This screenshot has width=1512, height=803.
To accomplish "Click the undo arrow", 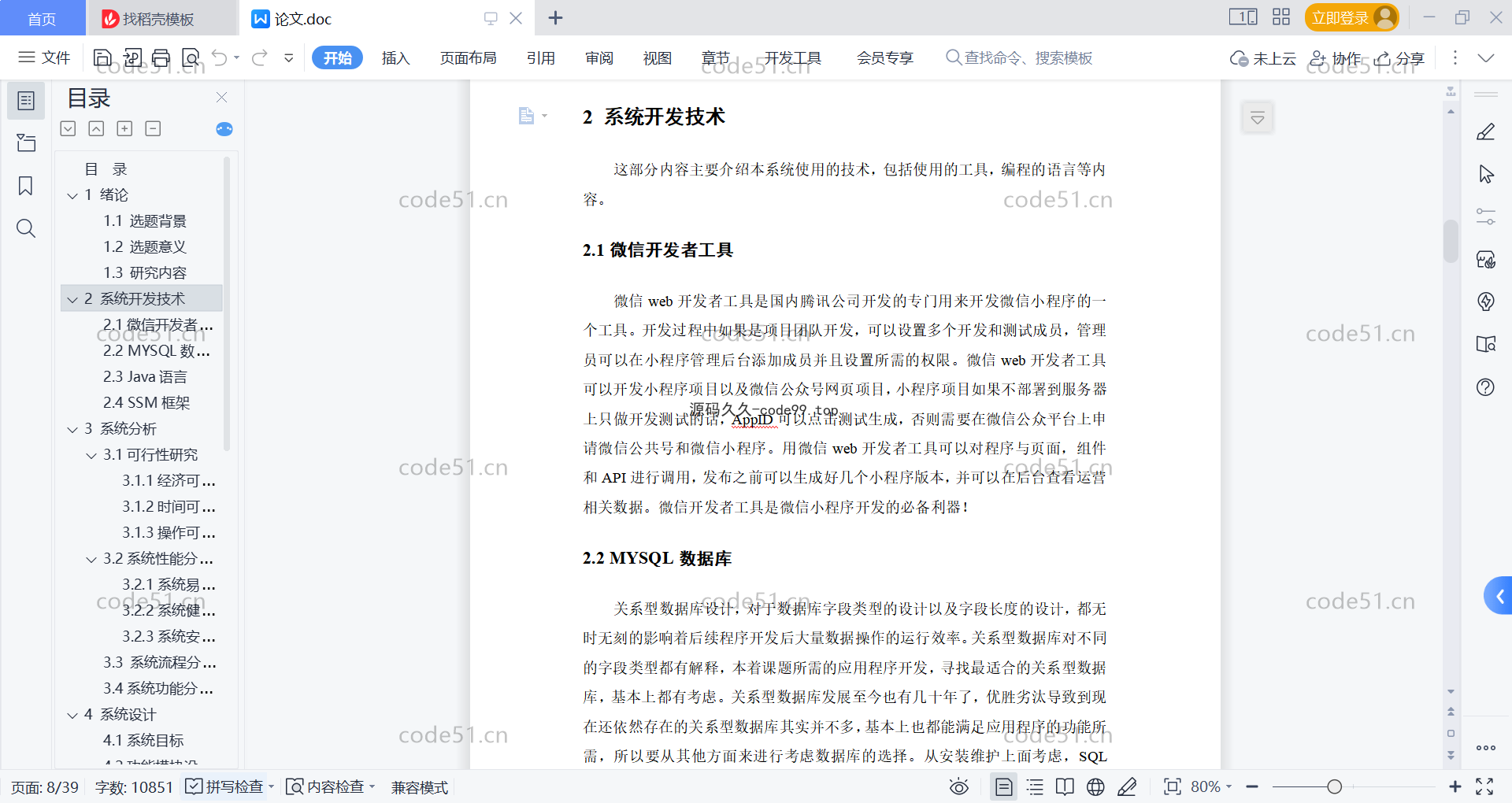I will [220, 57].
